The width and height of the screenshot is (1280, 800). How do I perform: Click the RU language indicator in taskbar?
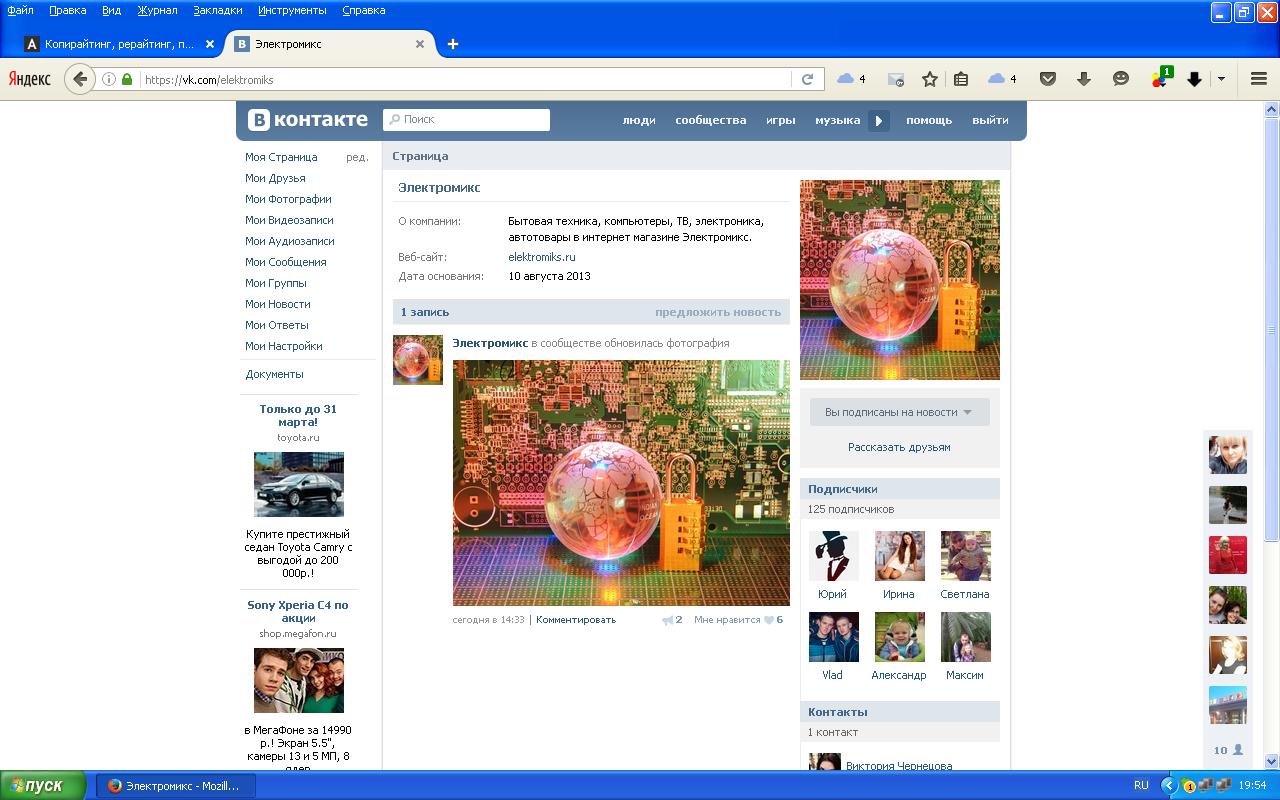pos(1141,786)
